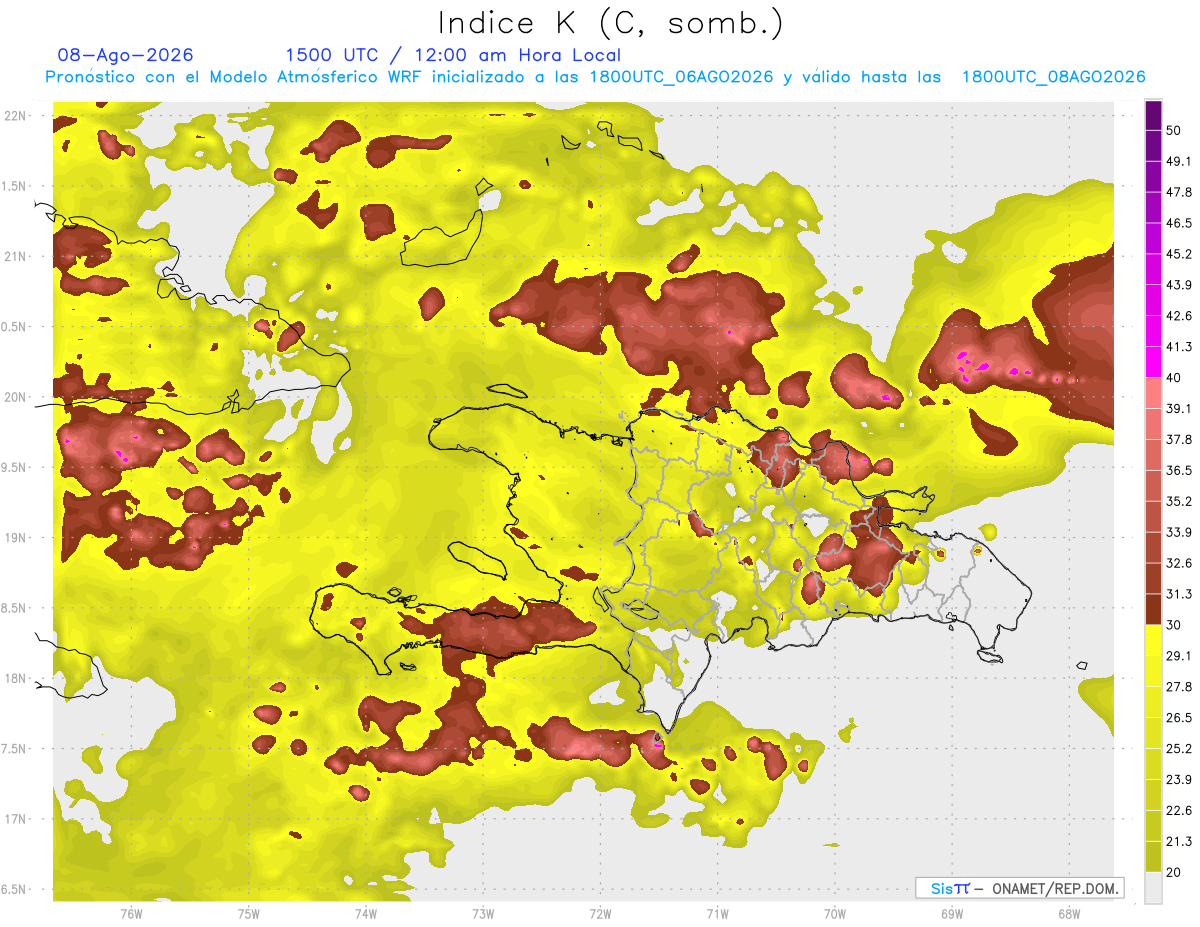Click the colorbar value '29.1'
The height and width of the screenshot is (927, 1200).
click(1179, 656)
